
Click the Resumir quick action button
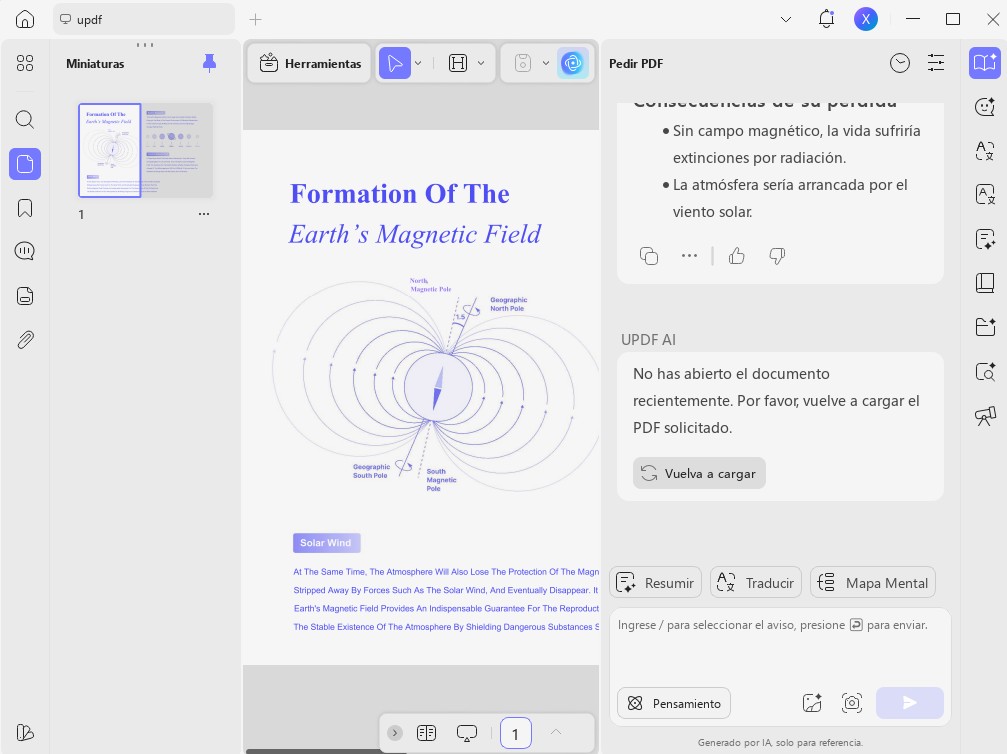click(x=655, y=583)
